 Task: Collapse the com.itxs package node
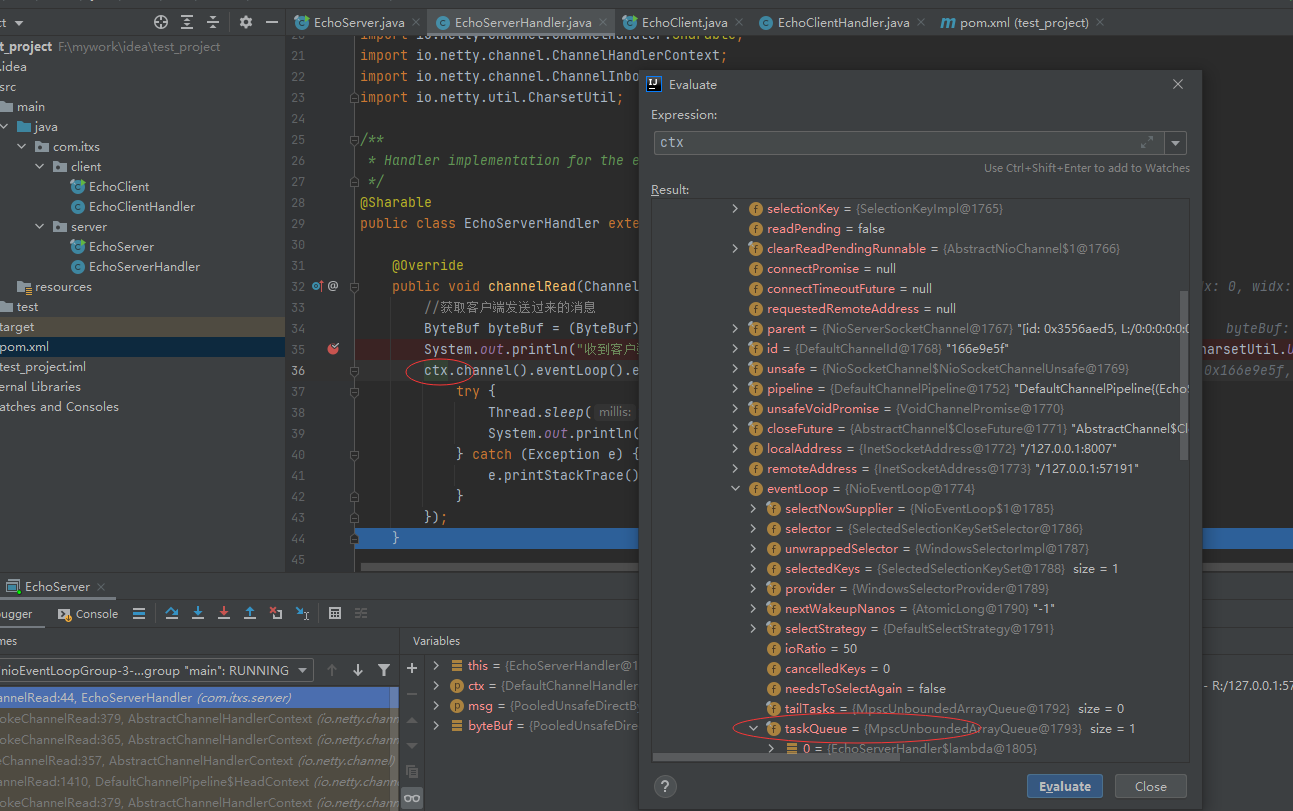tap(22, 147)
